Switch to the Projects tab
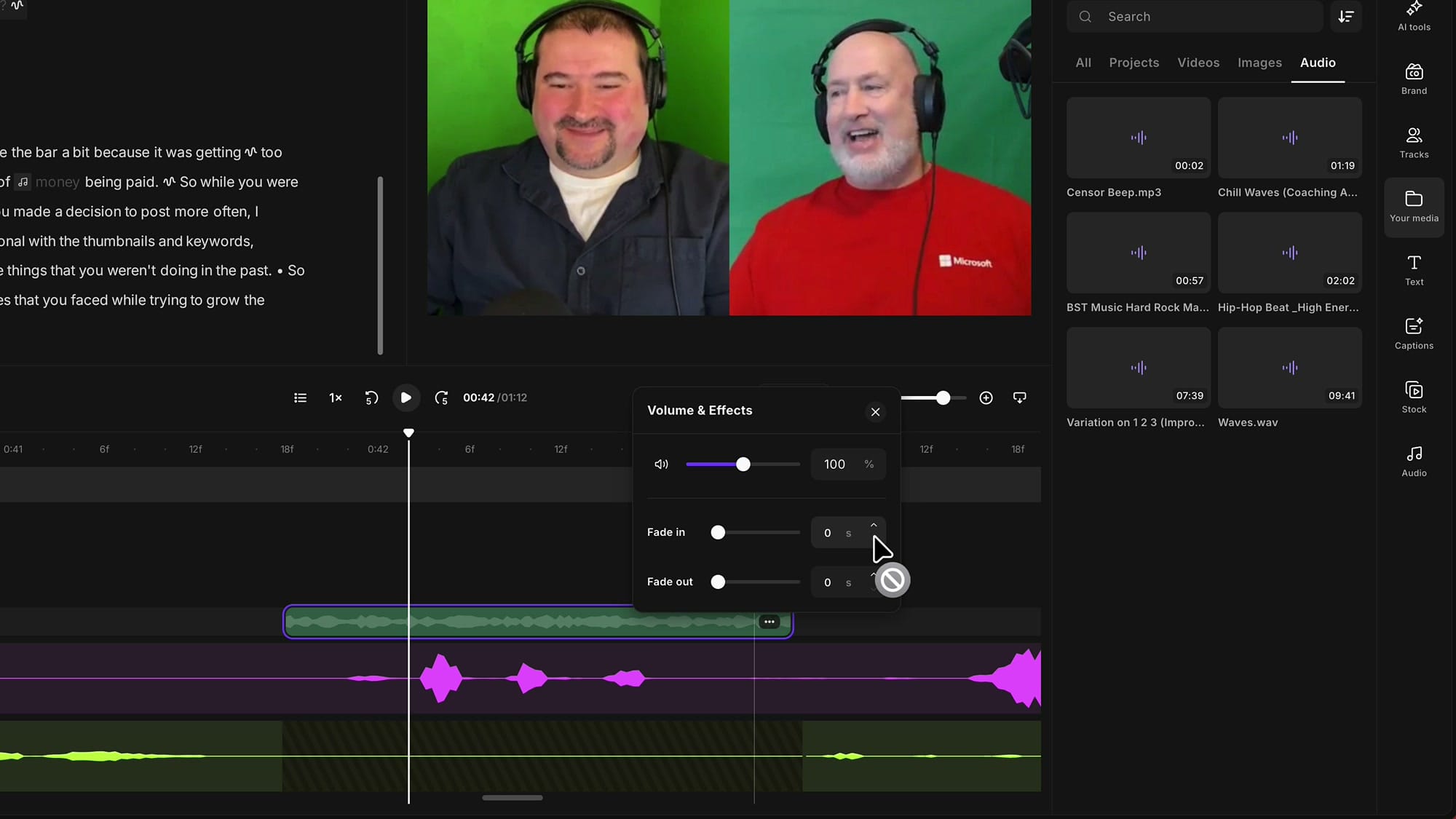 tap(1133, 63)
